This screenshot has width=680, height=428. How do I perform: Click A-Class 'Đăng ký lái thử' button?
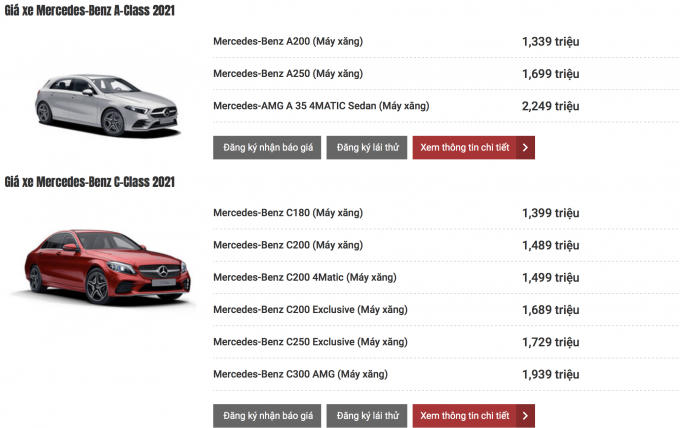tap(367, 148)
